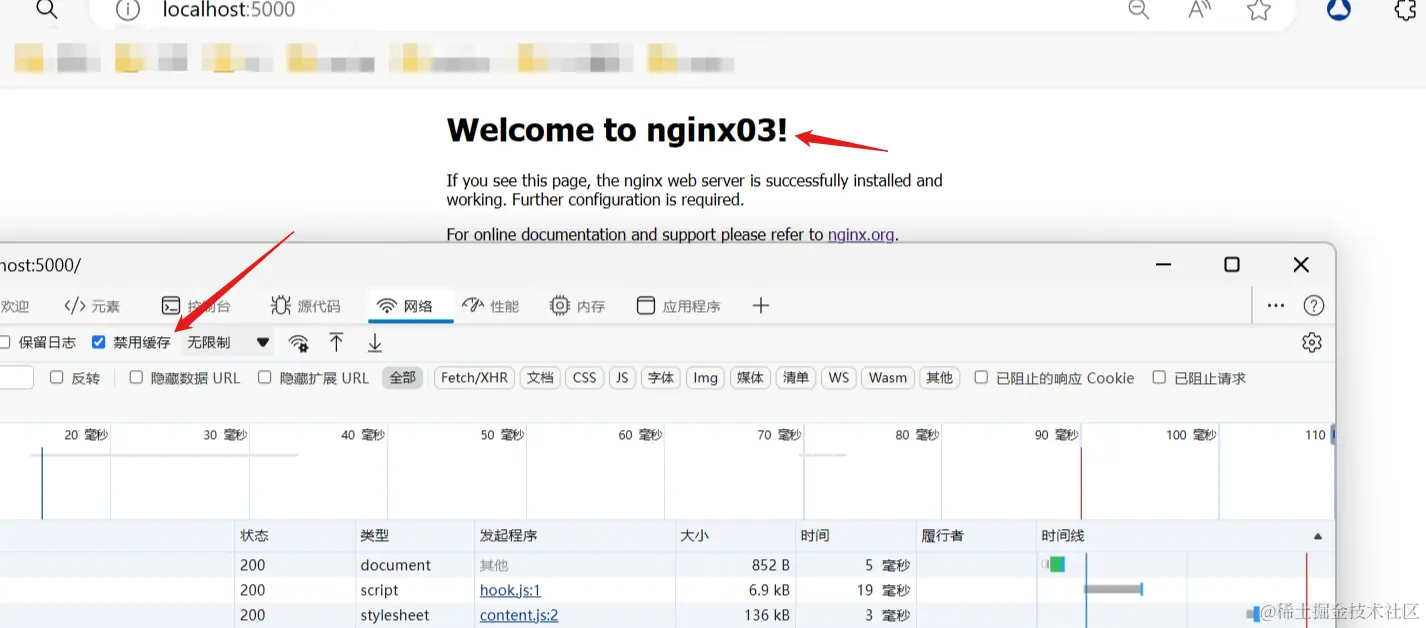Viewport: 1426px width, 628px height.
Task: Select the 6.9 kB script request size
Action: pyautogui.click(x=769, y=590)
